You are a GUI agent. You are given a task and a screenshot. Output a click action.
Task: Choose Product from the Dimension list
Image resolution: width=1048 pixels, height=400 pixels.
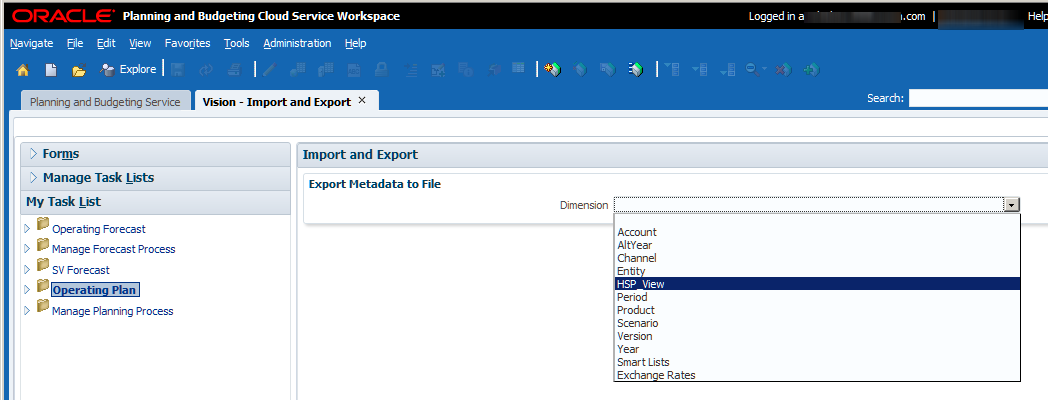[817, 310]
